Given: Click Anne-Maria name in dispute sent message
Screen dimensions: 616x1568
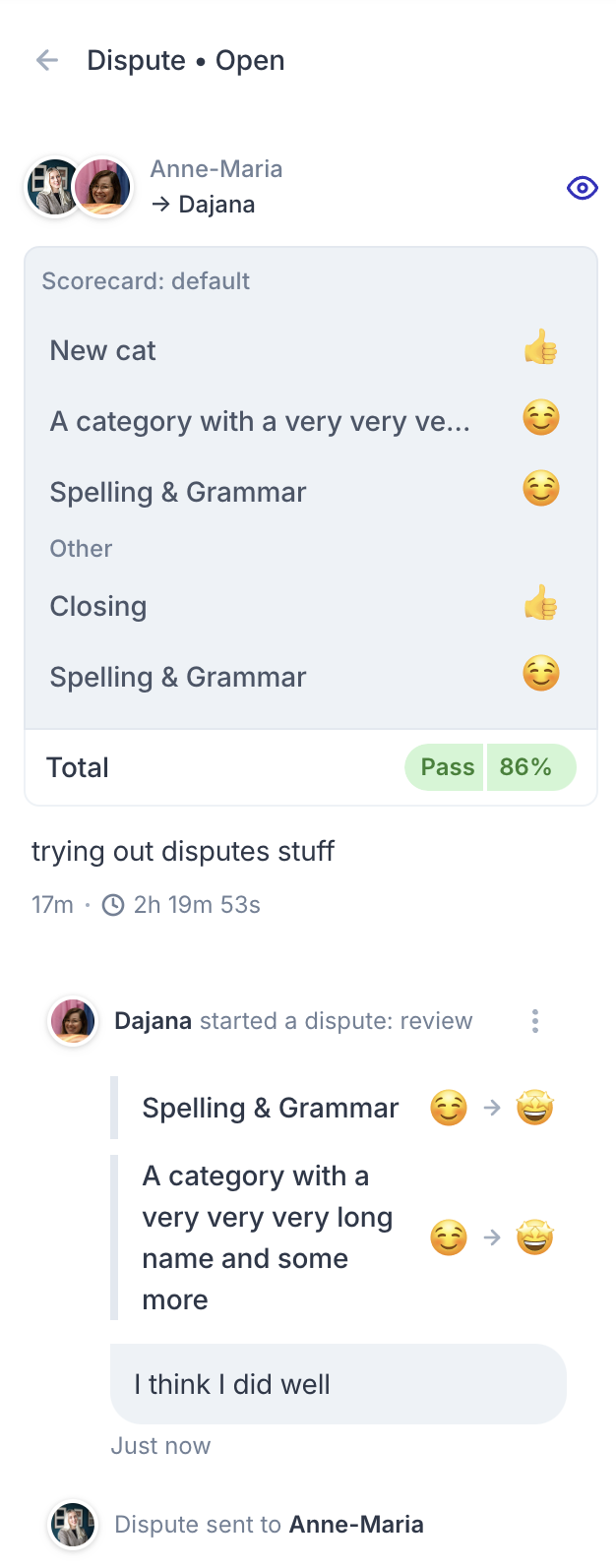Looking at the screenshot, I should pos(357,1525).
